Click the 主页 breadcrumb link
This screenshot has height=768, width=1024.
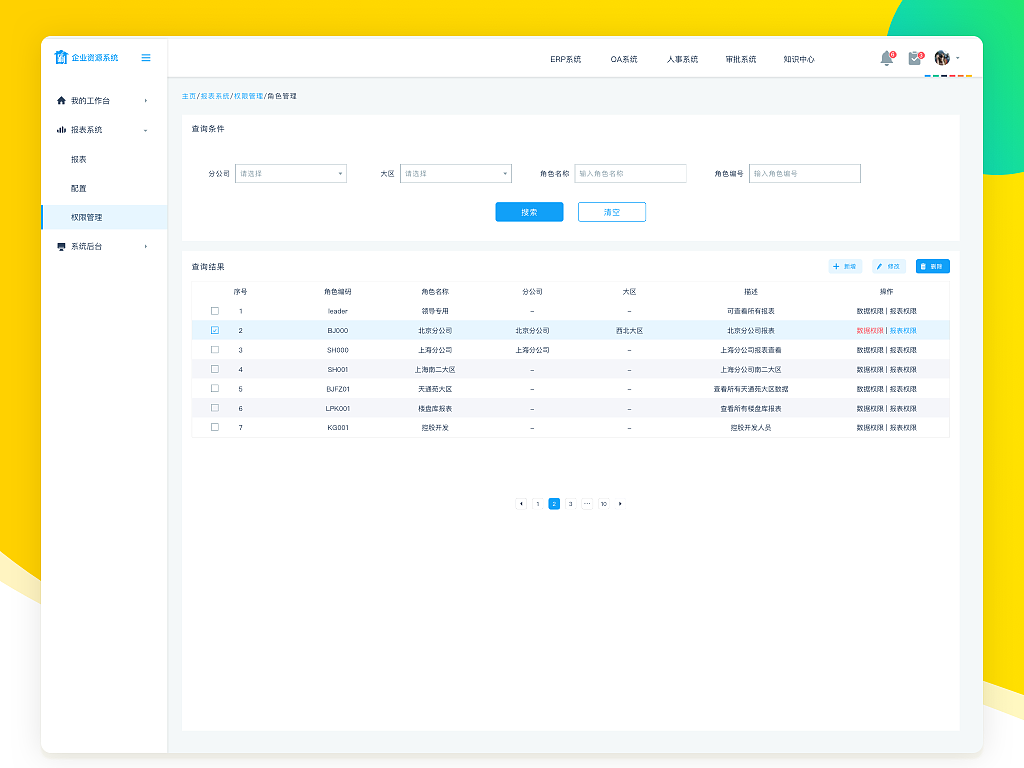[189, 96]
